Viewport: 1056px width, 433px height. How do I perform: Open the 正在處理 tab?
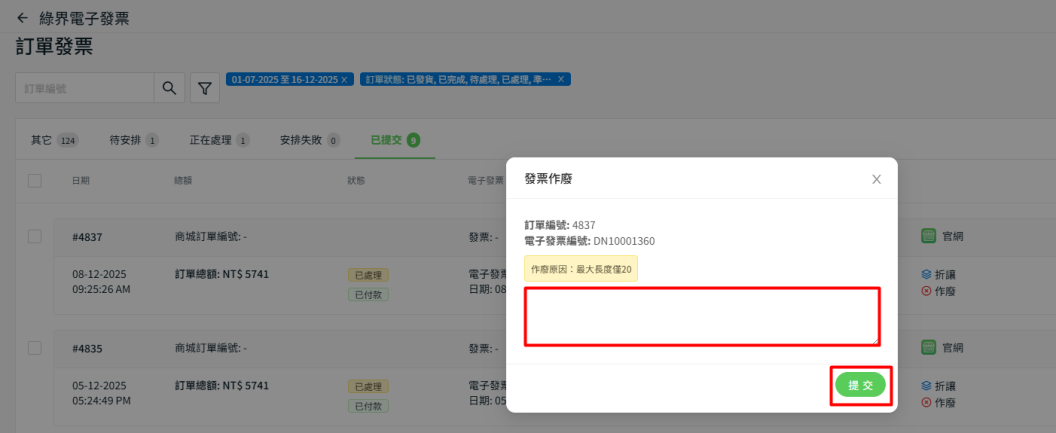219,140
